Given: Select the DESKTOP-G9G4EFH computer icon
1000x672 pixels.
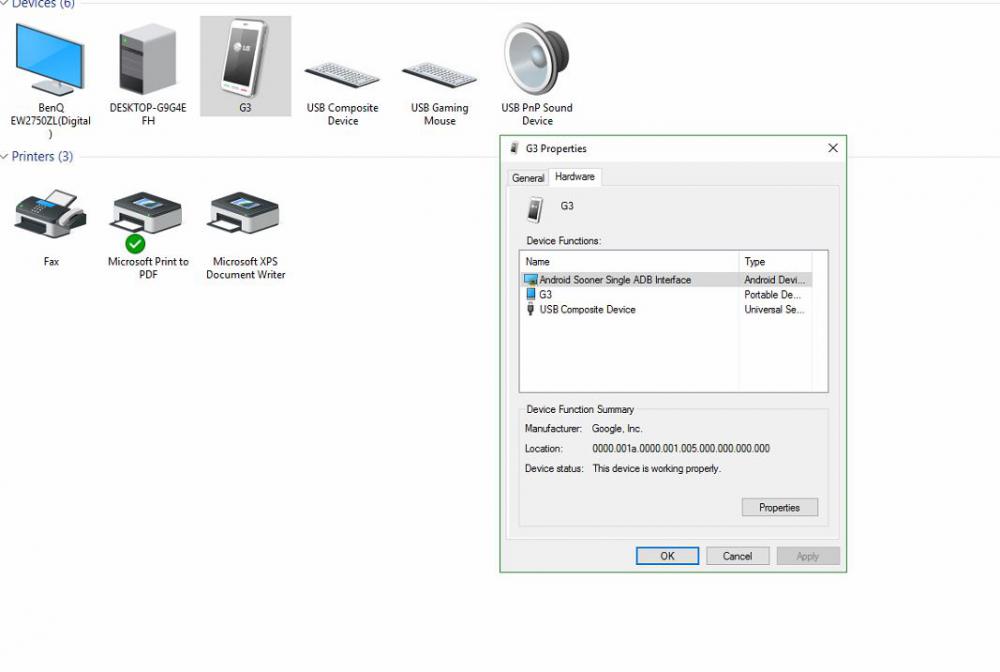Looking at the screenshot, I should coord(147,62).
